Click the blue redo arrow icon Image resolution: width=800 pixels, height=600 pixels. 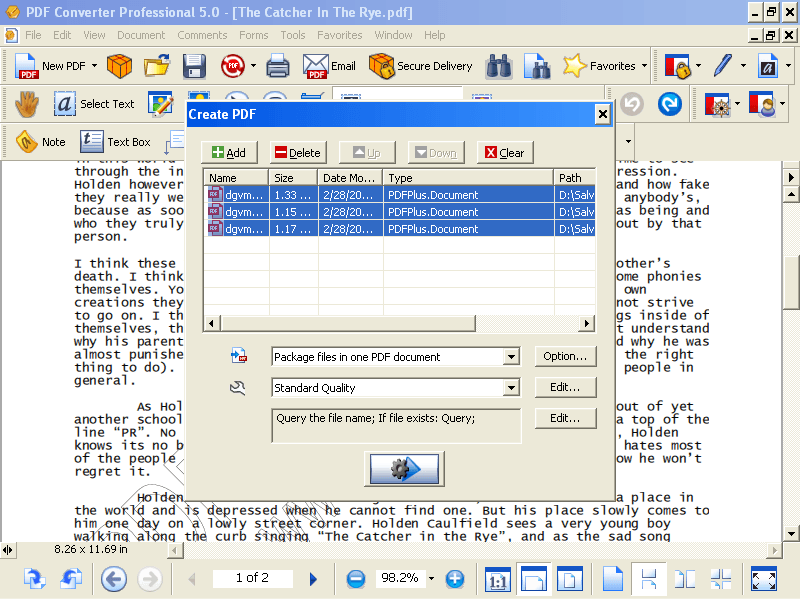click(x=670, y=104)
